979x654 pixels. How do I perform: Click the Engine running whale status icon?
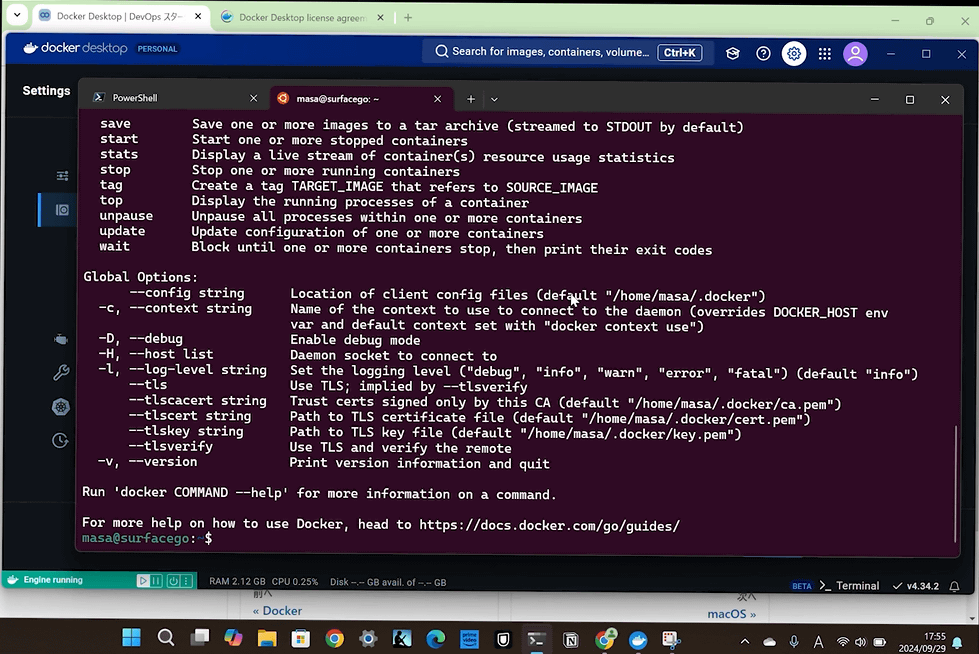[12, 580]
